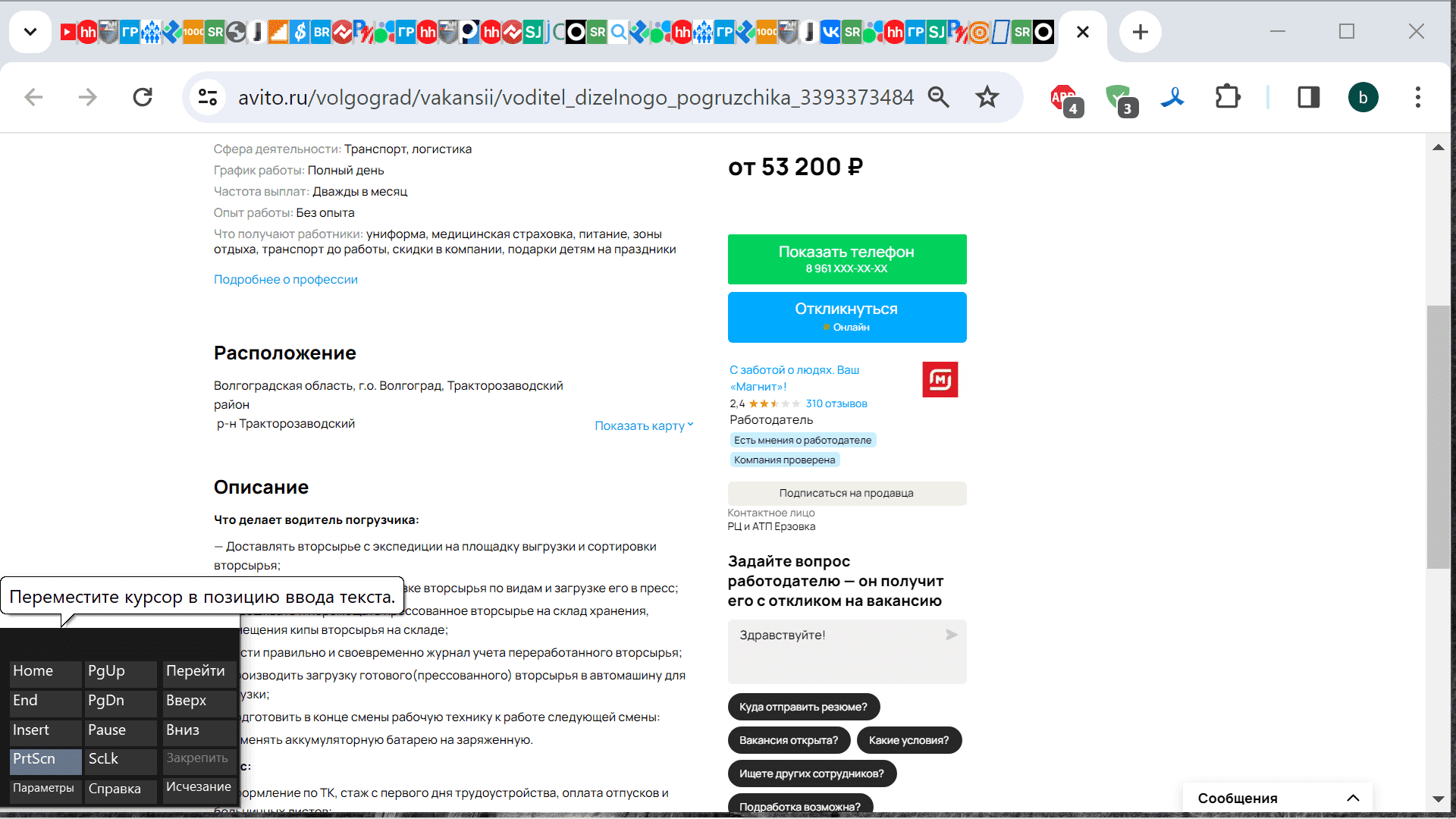The height and width of the screenshot is (819, 1456).
Task: Close the current active tab
Action: click(x=1083, y=32)
